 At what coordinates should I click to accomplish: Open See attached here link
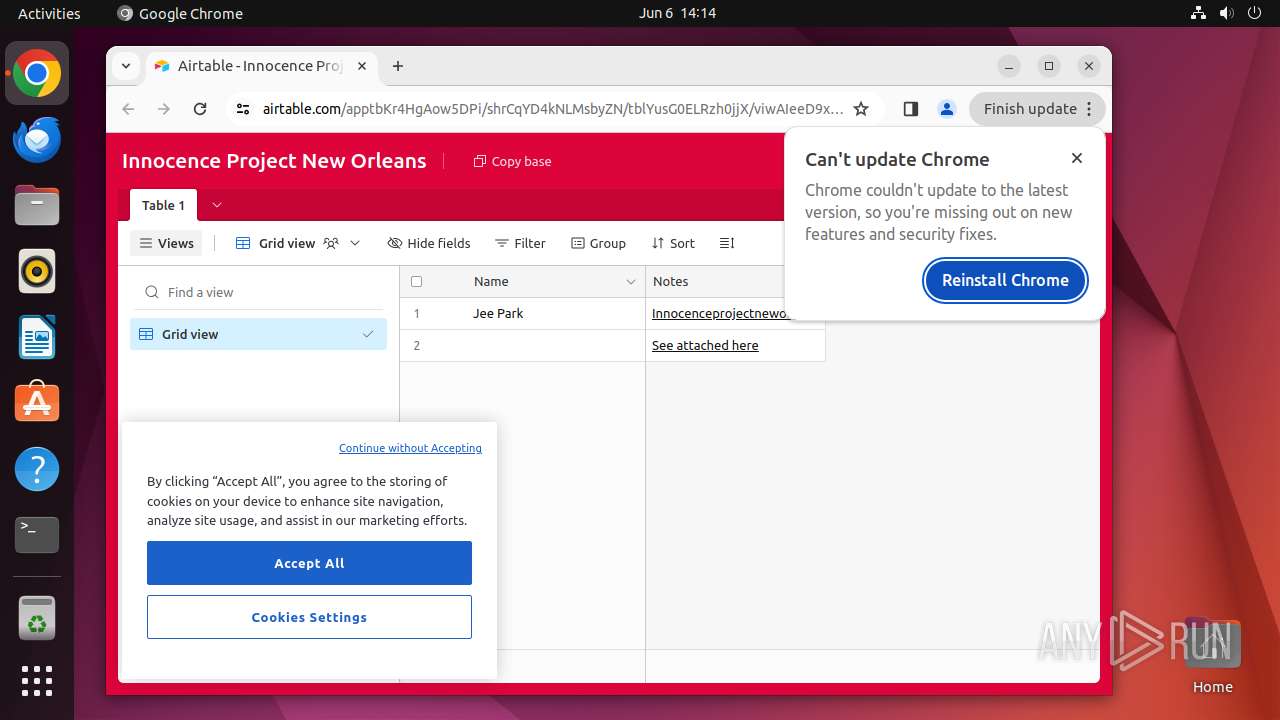pos(705,345)
